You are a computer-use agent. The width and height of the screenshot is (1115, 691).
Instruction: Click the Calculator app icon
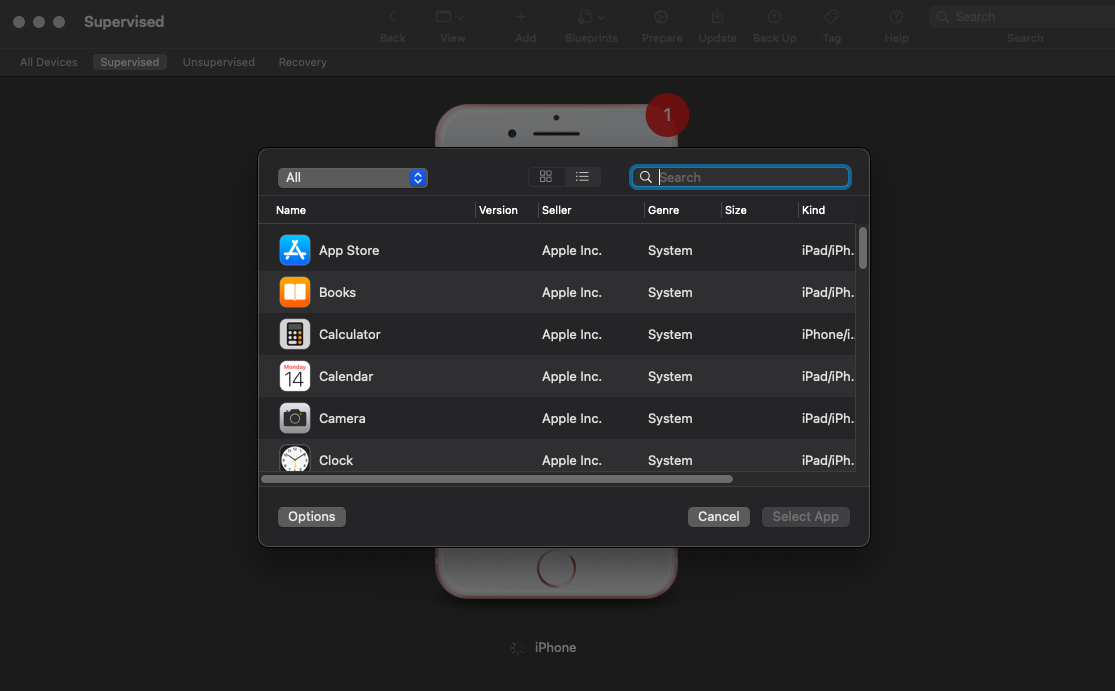294,334
